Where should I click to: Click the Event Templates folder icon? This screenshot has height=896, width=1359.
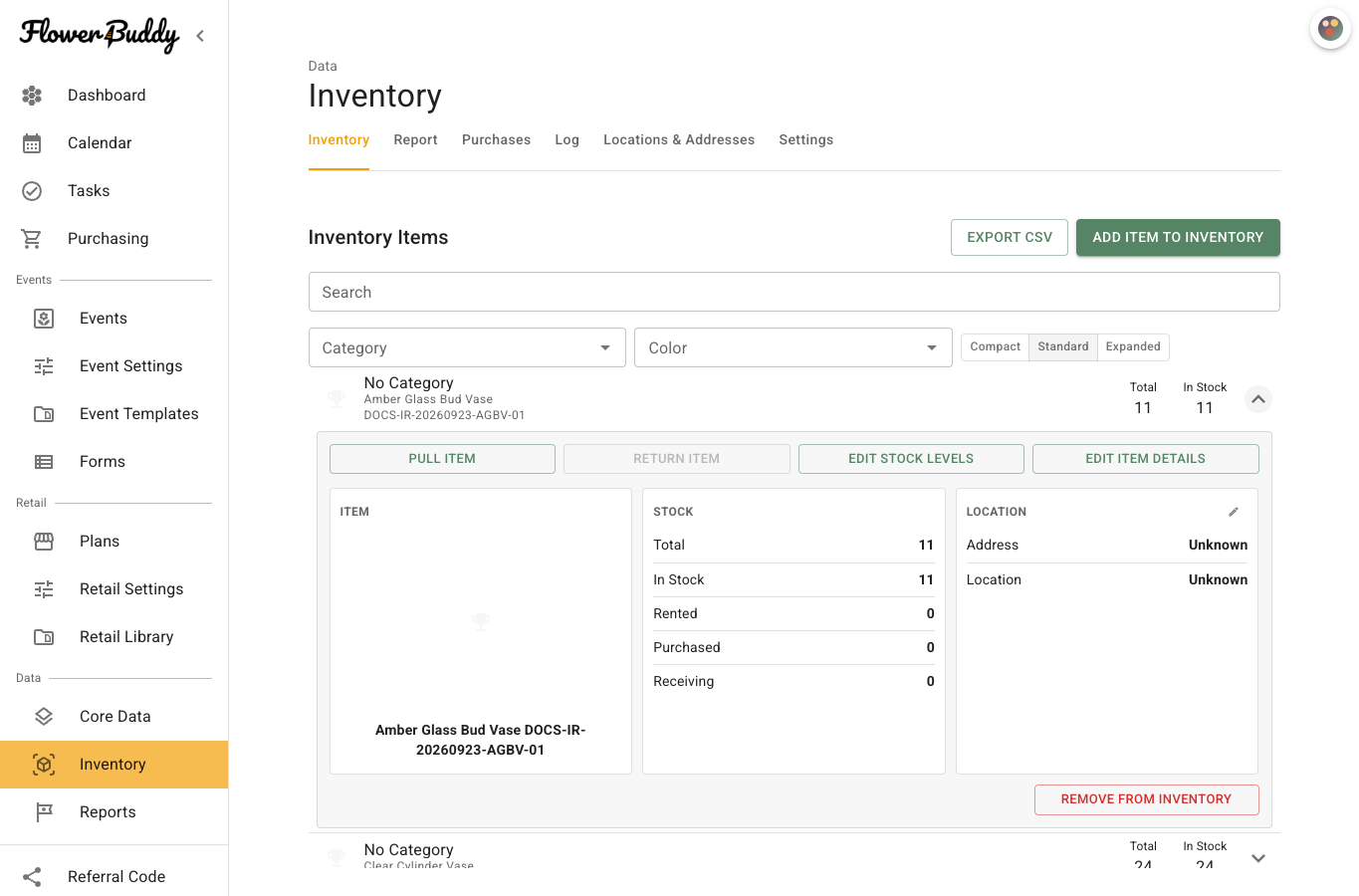(x=44, y=414)
